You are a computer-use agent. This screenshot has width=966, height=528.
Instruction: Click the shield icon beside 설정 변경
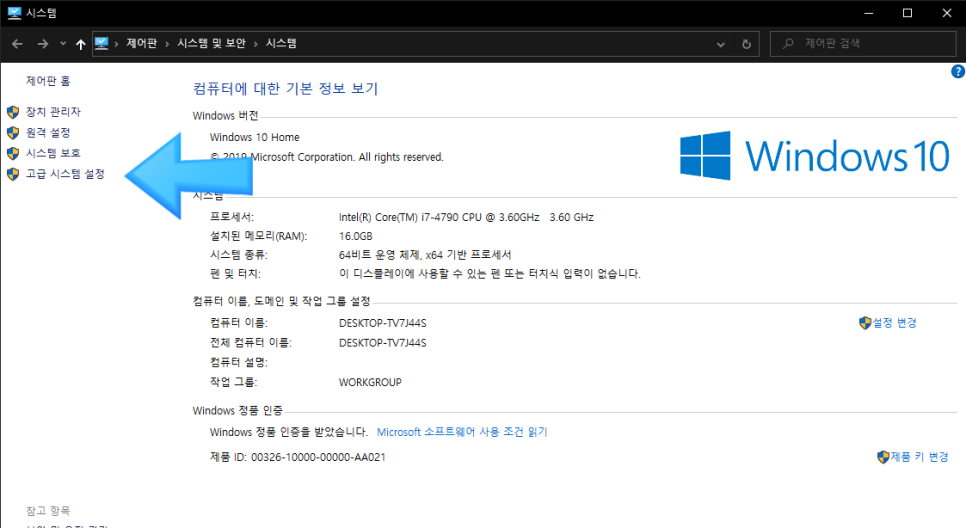pyautogui.click(x=865, y=323)
